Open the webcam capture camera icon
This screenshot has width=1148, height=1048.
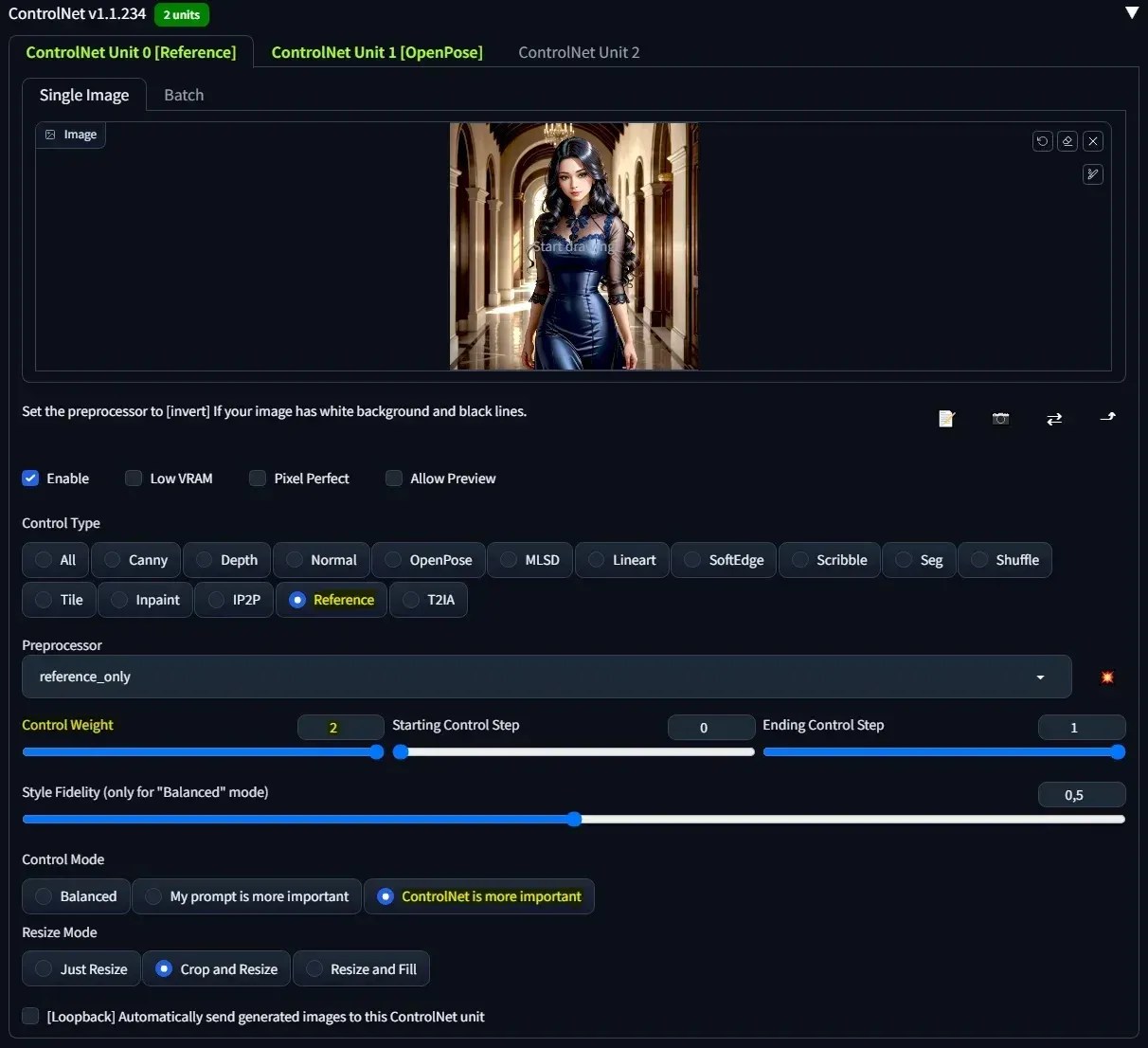1000,419
